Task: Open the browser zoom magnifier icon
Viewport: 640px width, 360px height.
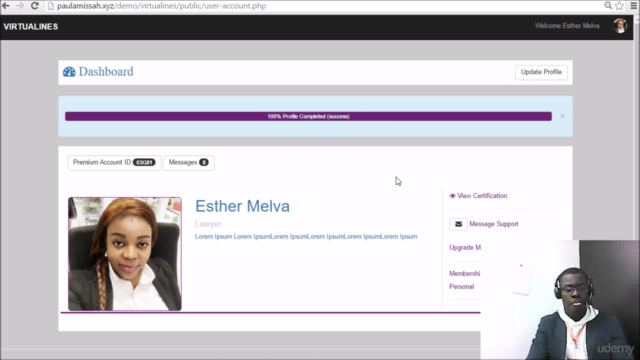Action: pyautogui.click(x=608, y=6)
